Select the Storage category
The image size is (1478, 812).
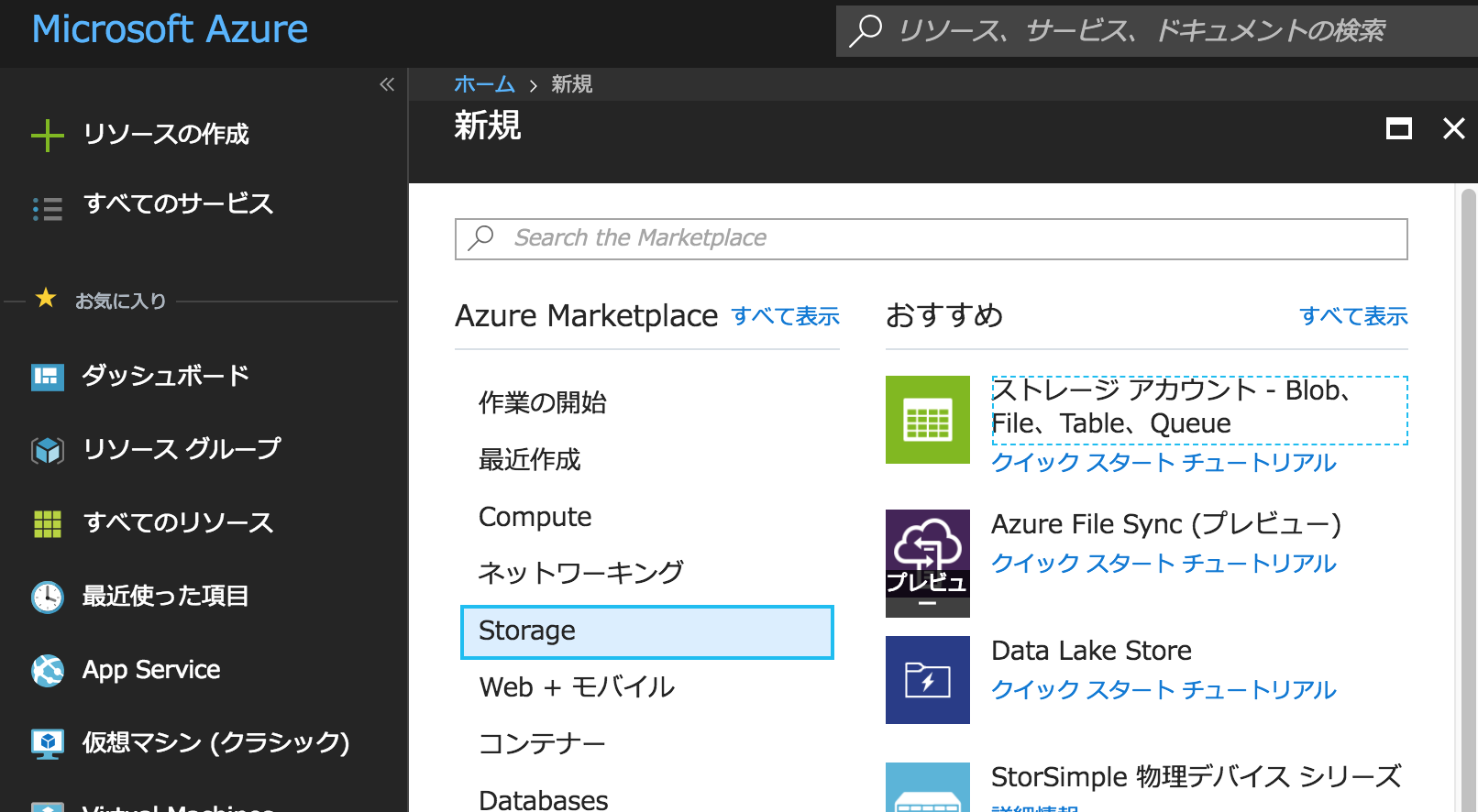pyautogui.click(x=647, y=631)
